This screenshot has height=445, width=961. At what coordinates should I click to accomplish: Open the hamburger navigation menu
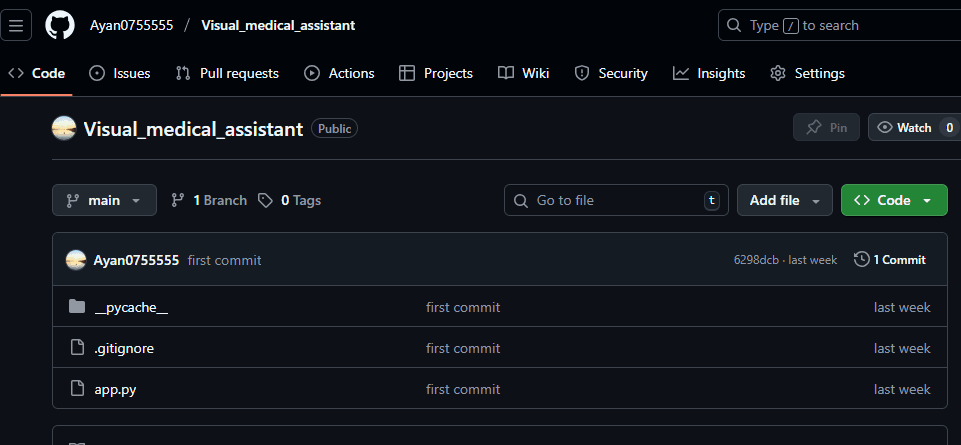click(x=17, y=25)
